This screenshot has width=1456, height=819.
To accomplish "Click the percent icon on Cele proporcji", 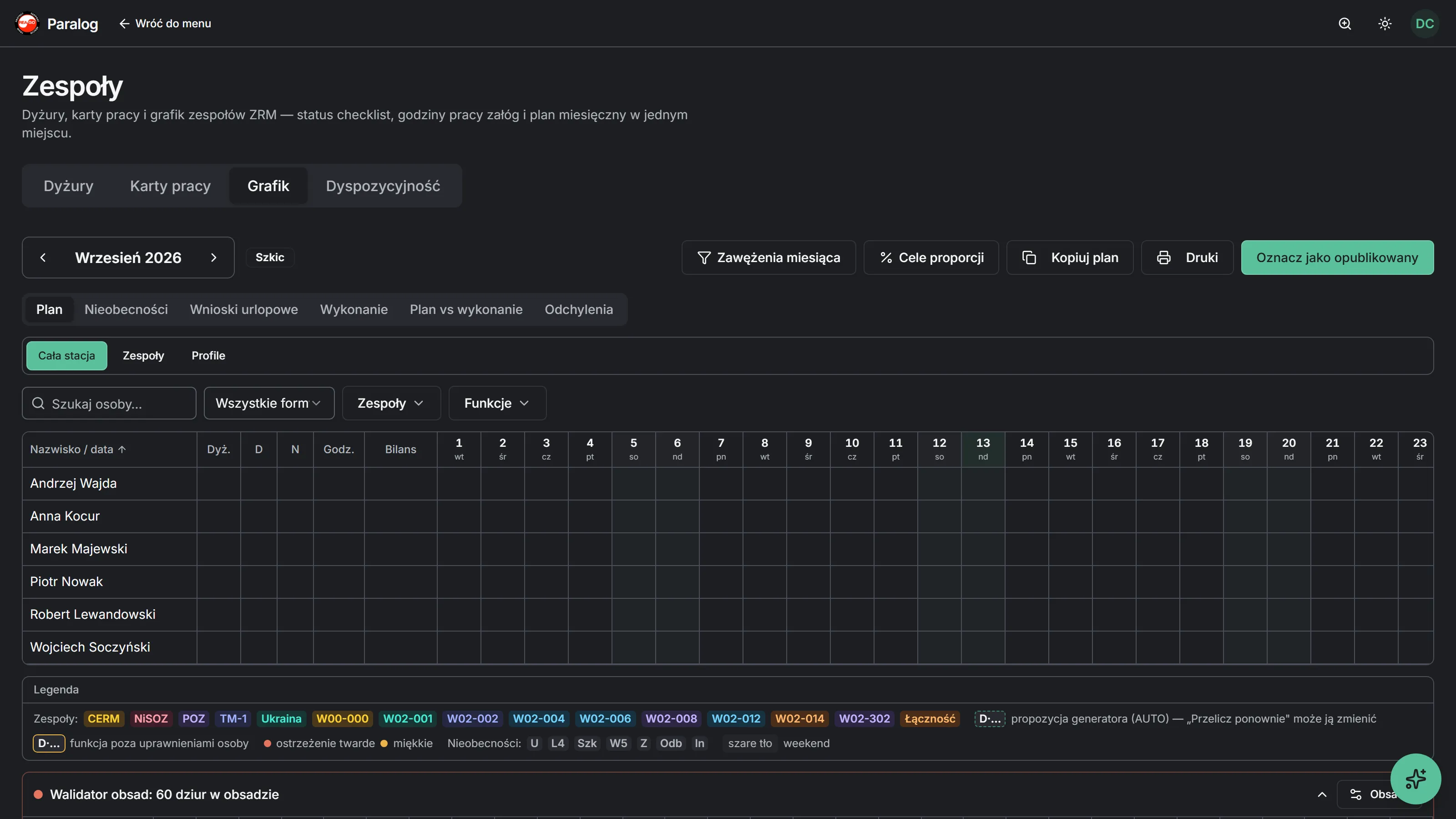I will click(x=886, y=258).
